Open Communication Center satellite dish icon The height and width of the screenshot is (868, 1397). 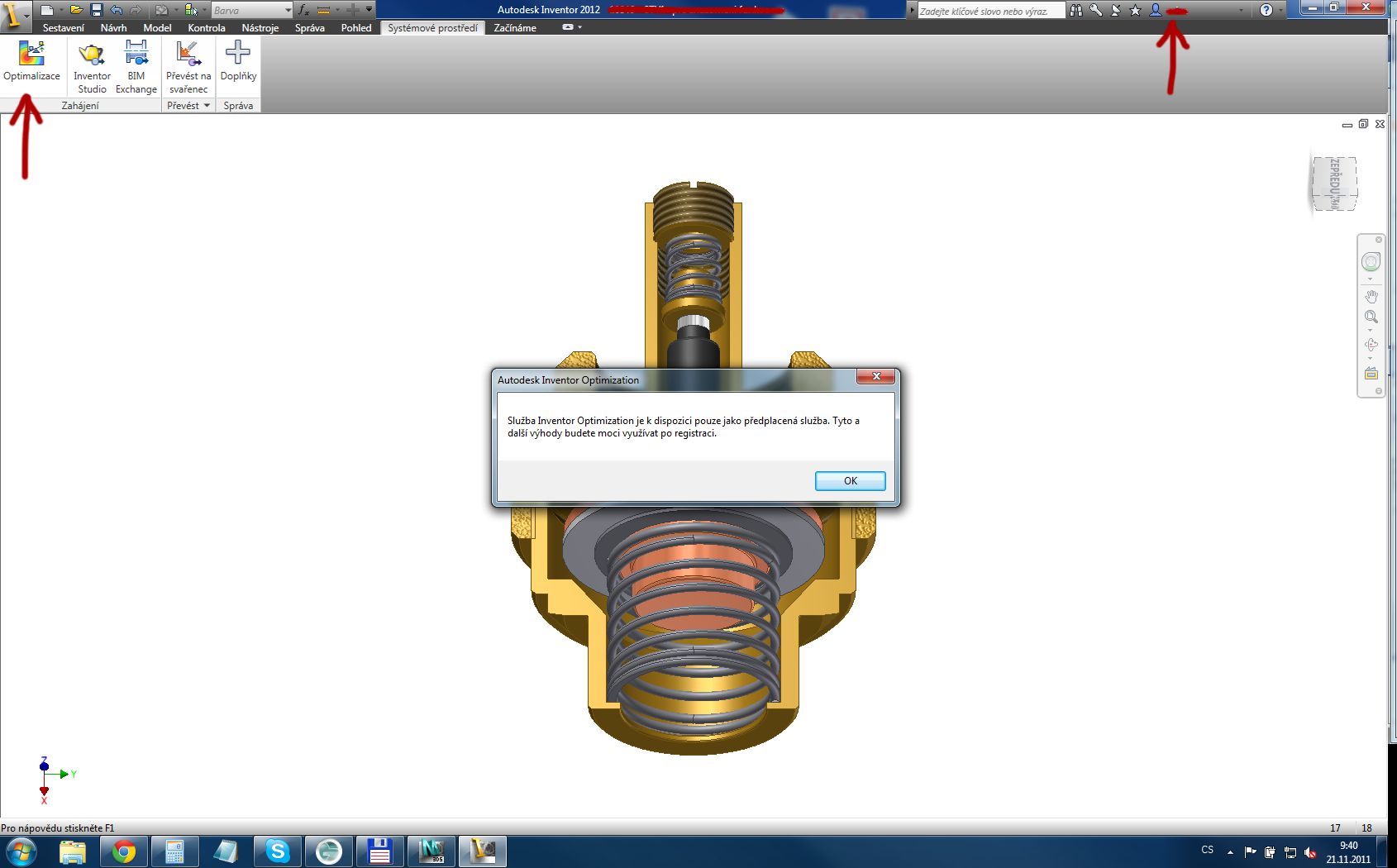point(1115,10)
